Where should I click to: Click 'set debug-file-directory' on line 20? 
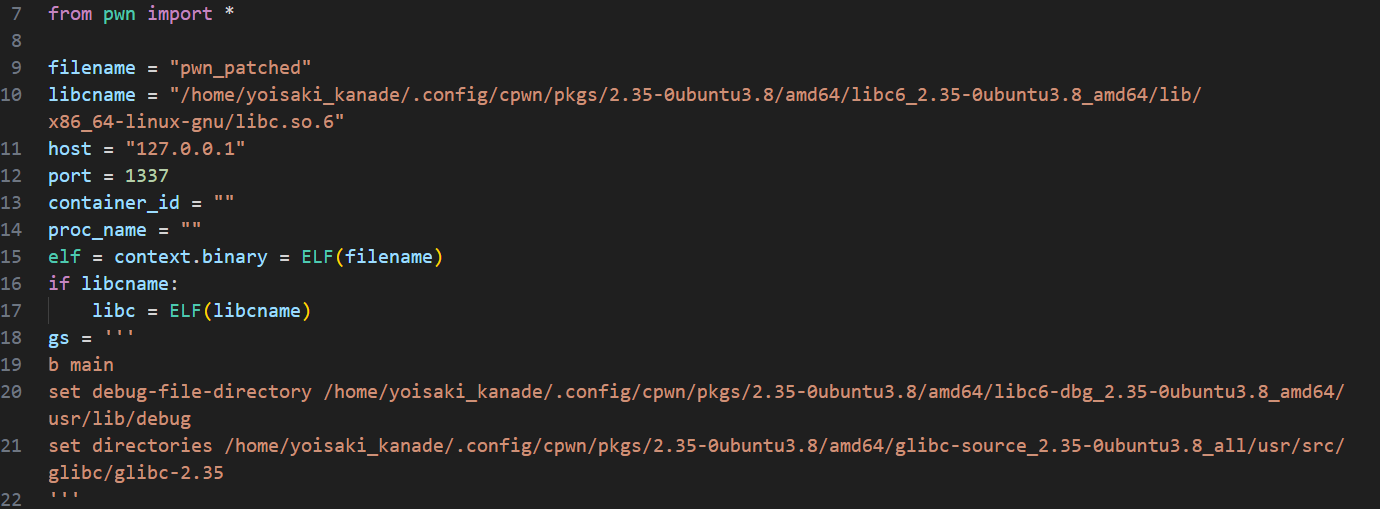(180, 392)
